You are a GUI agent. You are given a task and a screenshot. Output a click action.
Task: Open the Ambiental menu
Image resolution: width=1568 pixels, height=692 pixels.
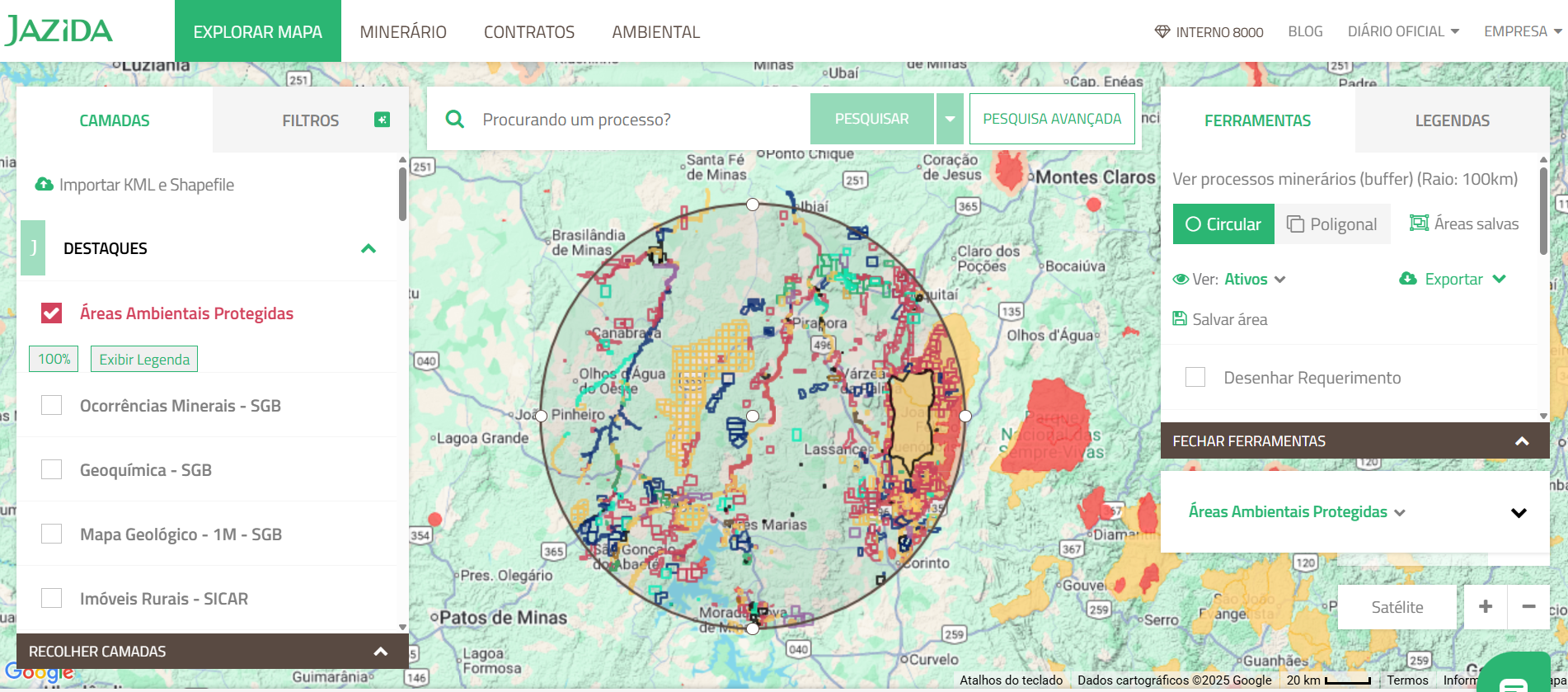(x=656, y=32)
